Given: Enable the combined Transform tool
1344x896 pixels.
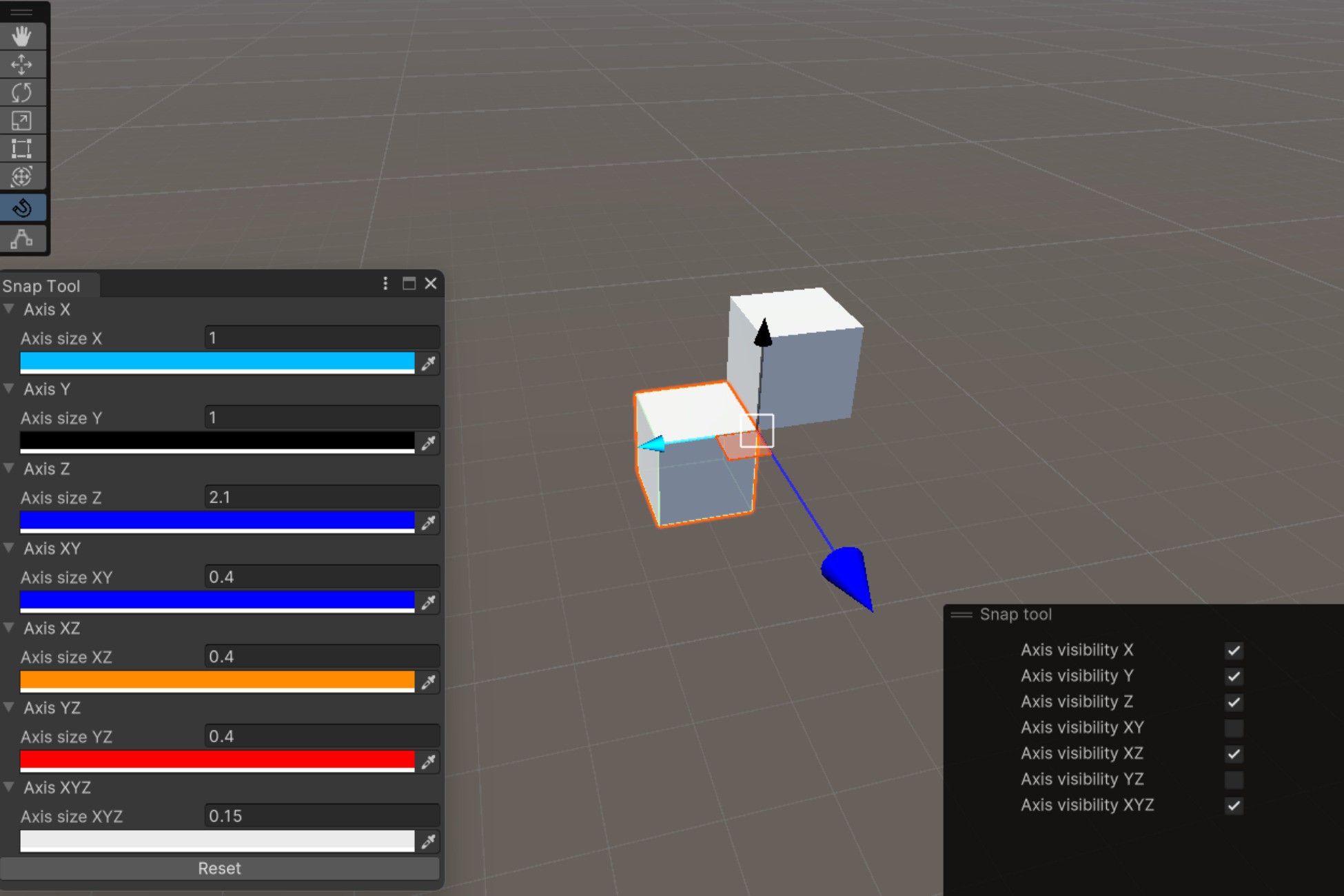Looking at the screenshot, I should pos(22,176).
